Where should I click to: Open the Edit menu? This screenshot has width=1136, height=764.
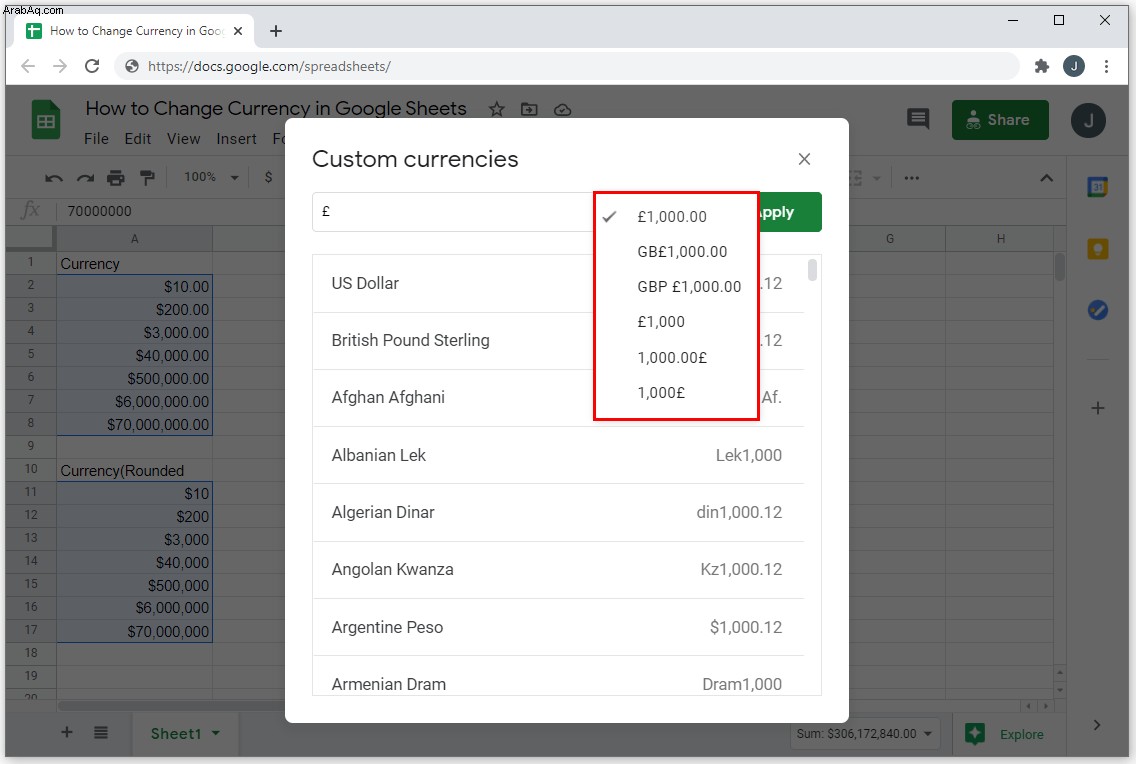(138, 139)
